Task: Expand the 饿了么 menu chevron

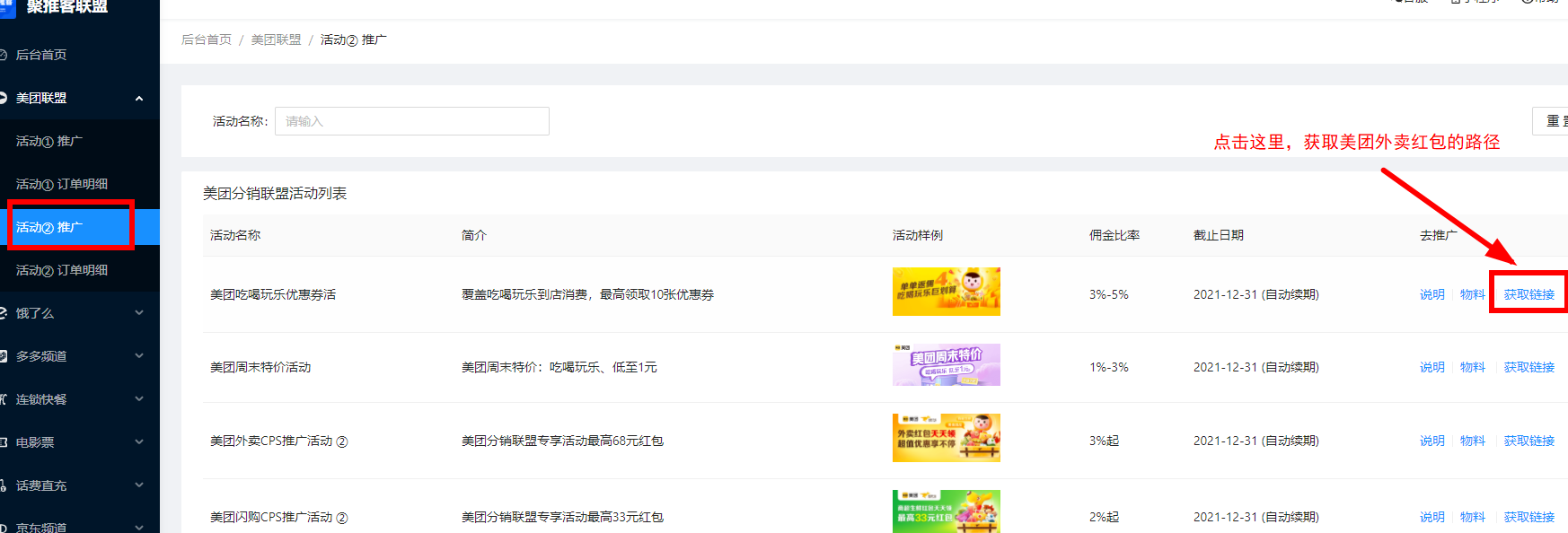Action: pos(139,313)
